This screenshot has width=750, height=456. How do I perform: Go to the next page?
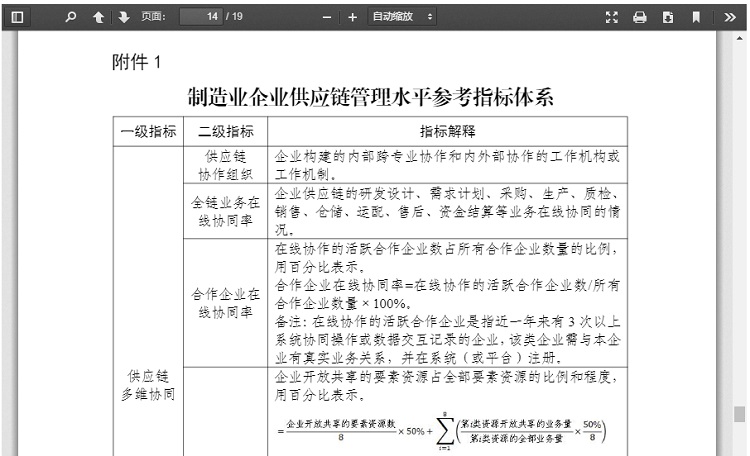pyautogui.click(x=124, y=17)
